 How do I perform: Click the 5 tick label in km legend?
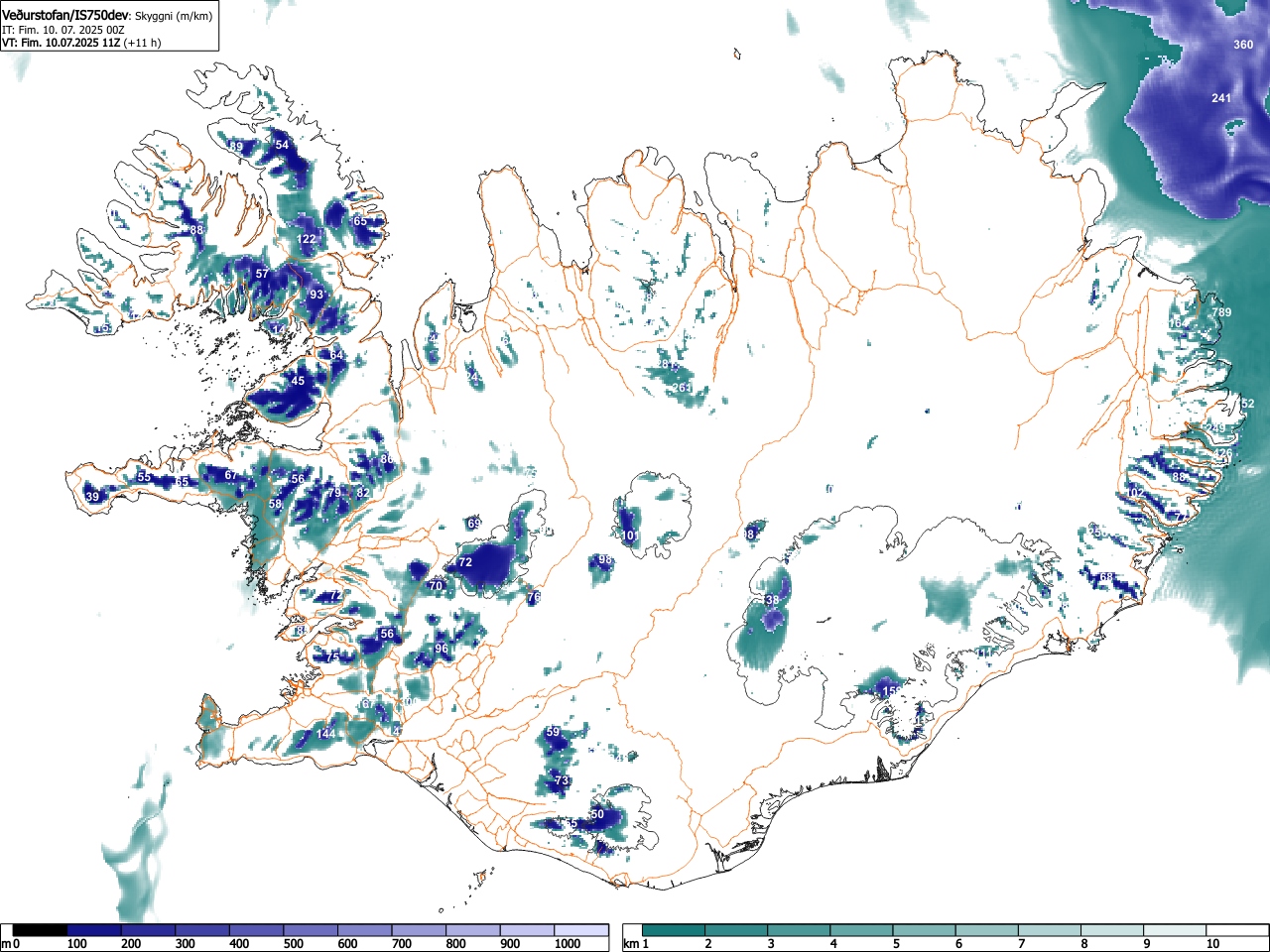point(896,944)
